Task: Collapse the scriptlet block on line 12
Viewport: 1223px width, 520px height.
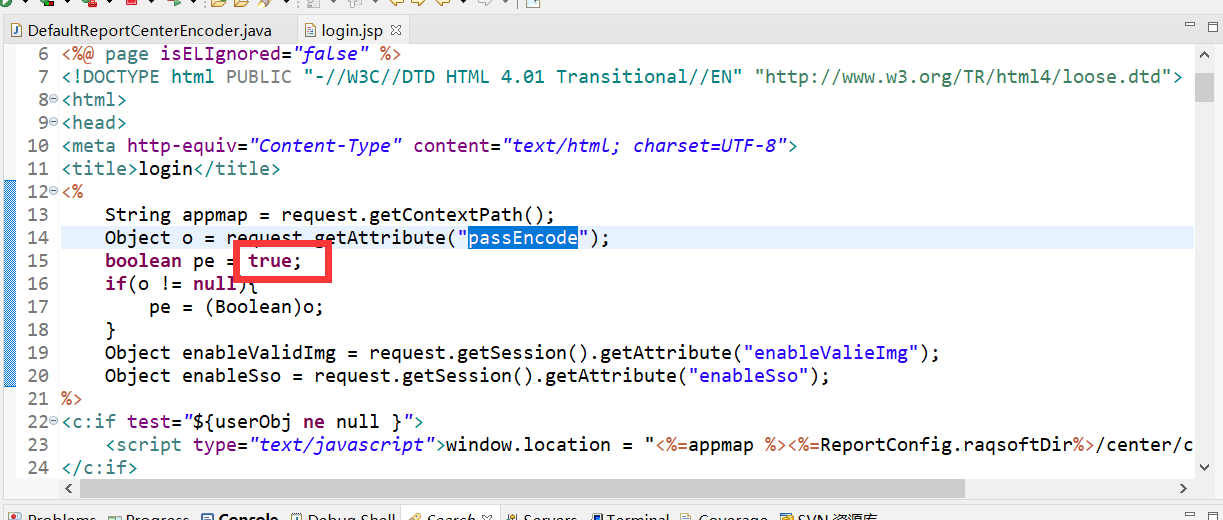Action: tap(53, 192)
